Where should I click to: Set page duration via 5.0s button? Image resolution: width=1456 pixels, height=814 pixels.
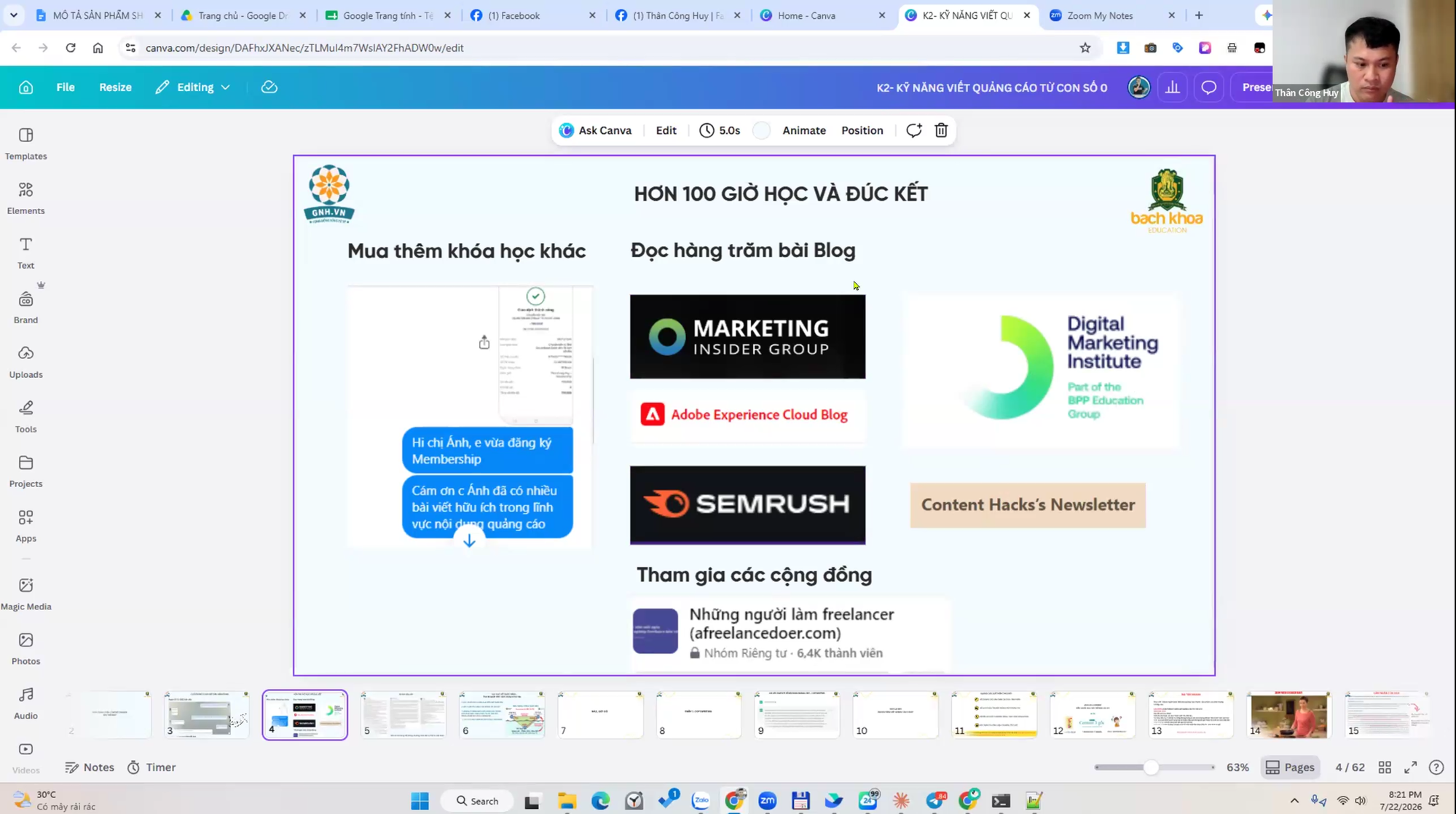(720, 130)
